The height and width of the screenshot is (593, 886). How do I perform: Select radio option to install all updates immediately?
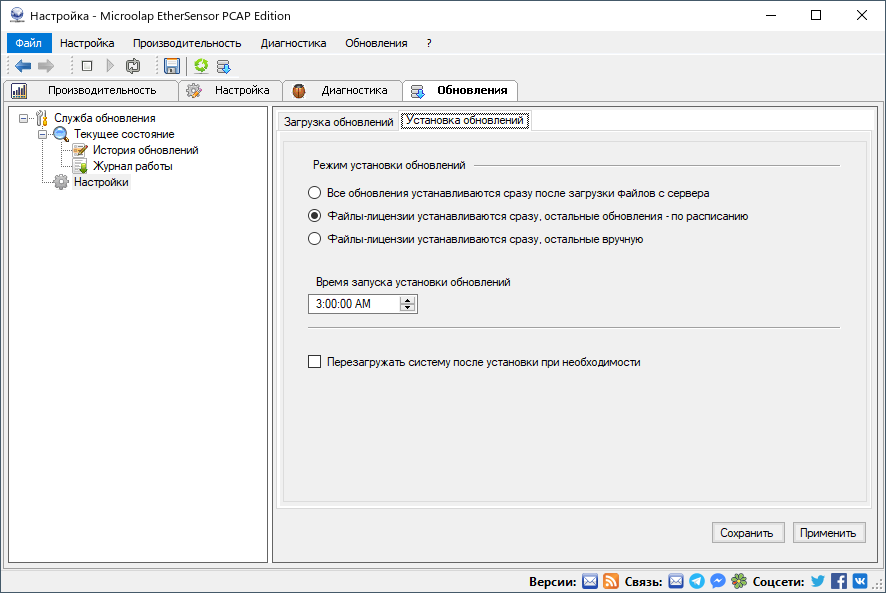click(x=315, y=193)
